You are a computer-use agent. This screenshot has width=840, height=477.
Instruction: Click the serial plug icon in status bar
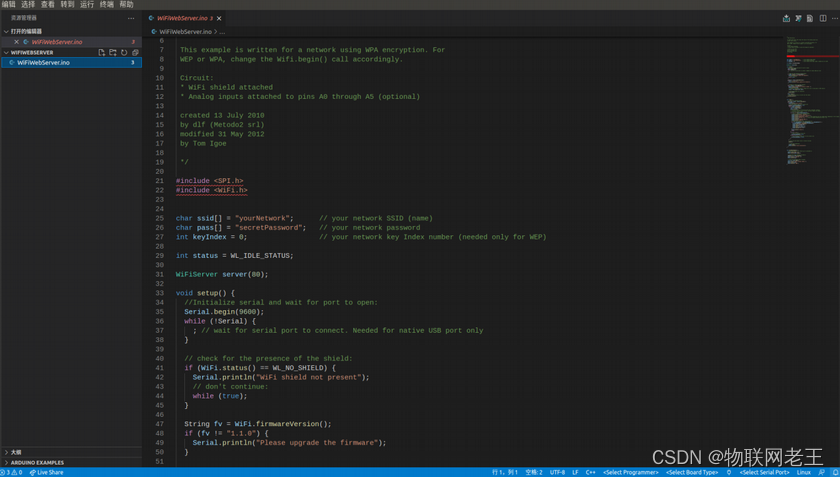729,472
